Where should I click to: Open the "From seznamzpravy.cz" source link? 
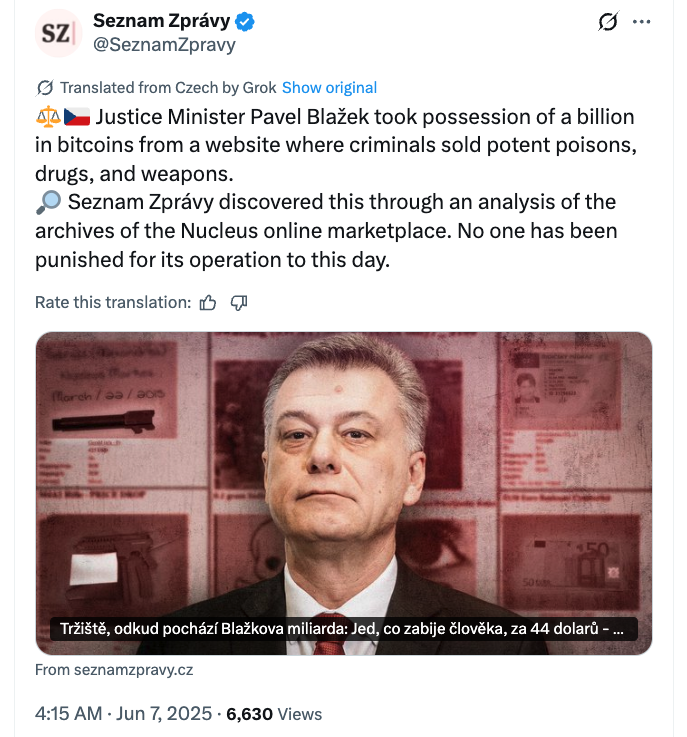click(x=114, y=670)
